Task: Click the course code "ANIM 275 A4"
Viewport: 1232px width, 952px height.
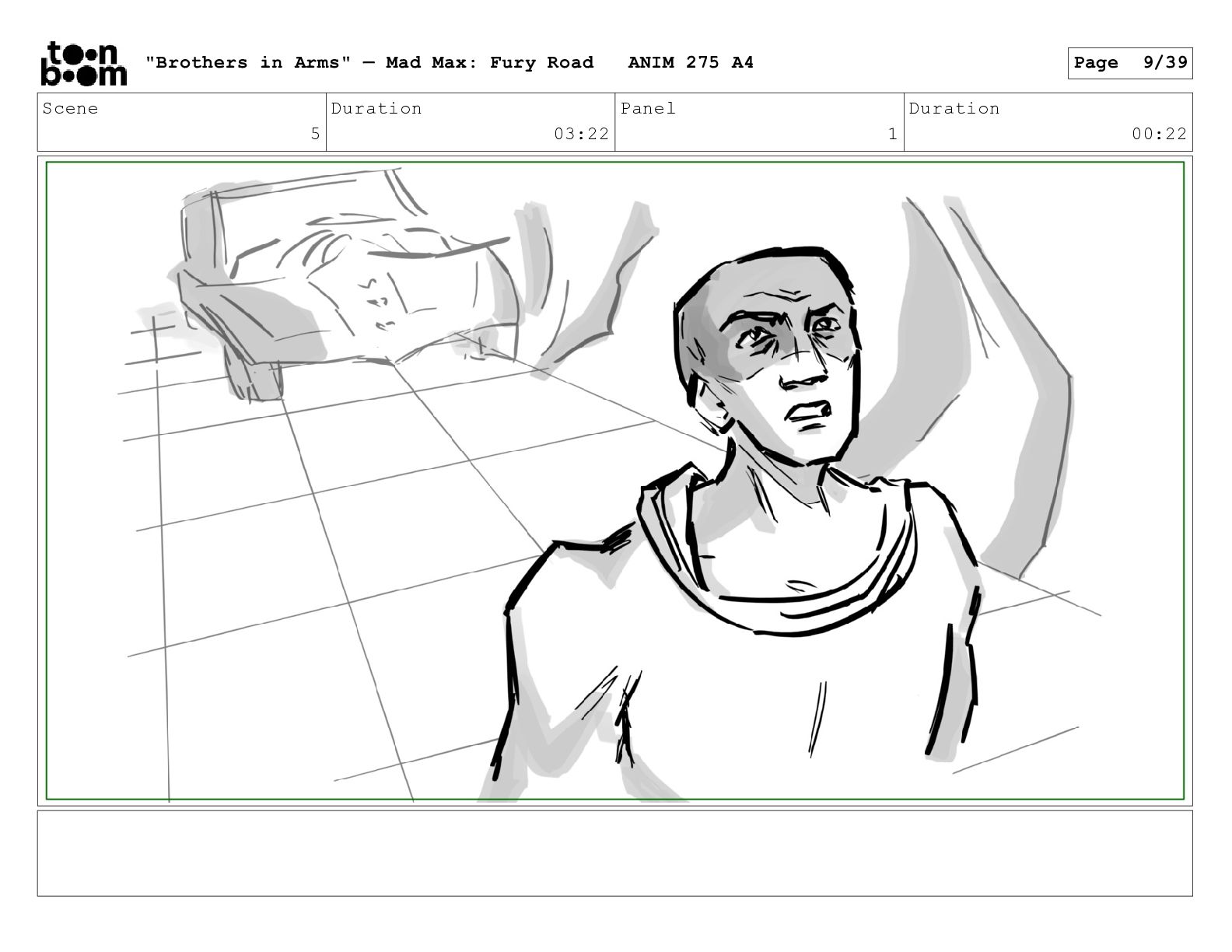Action: click(x=691, y=62)
